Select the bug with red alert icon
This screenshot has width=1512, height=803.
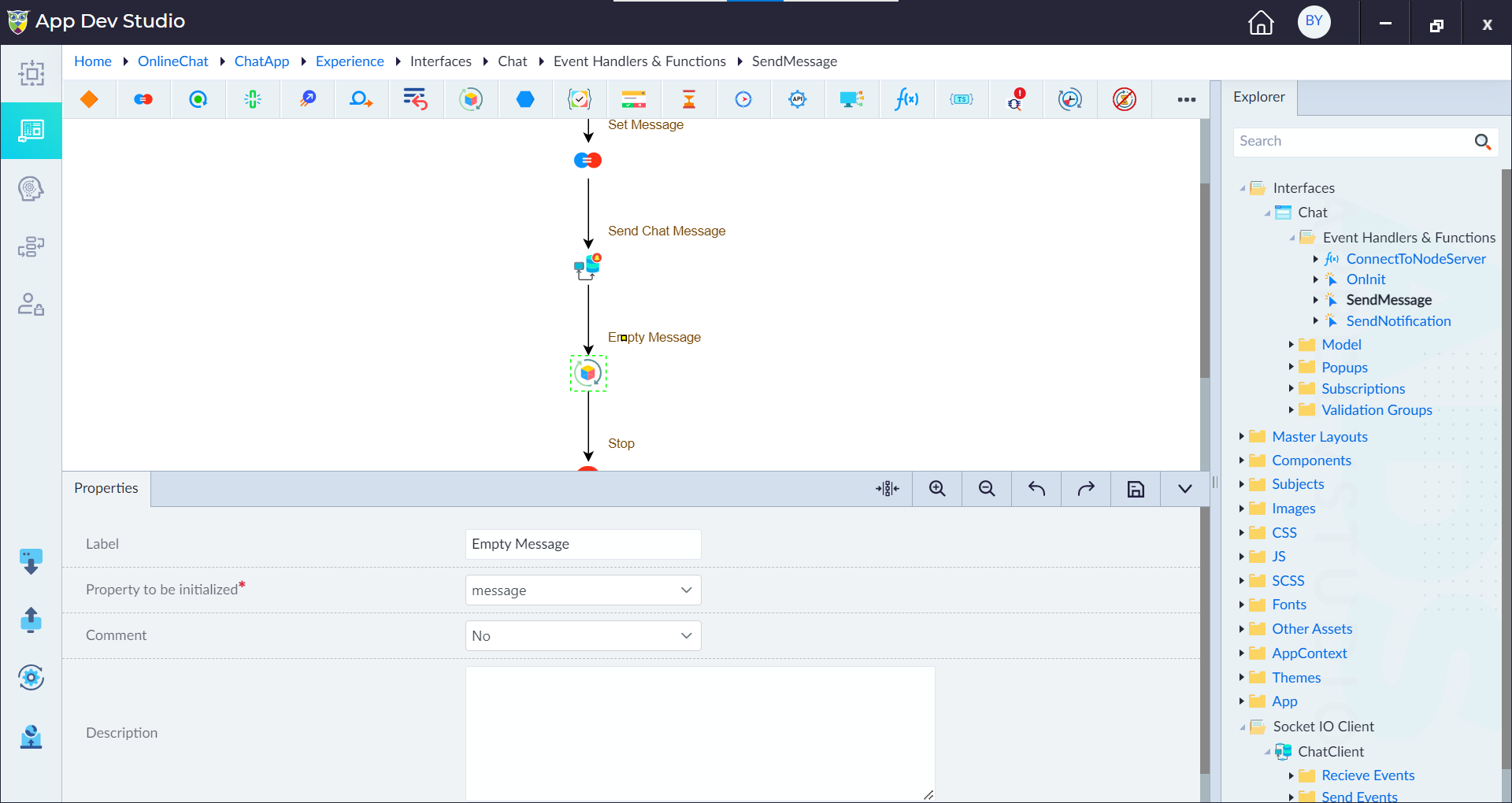coord(1016,99)
